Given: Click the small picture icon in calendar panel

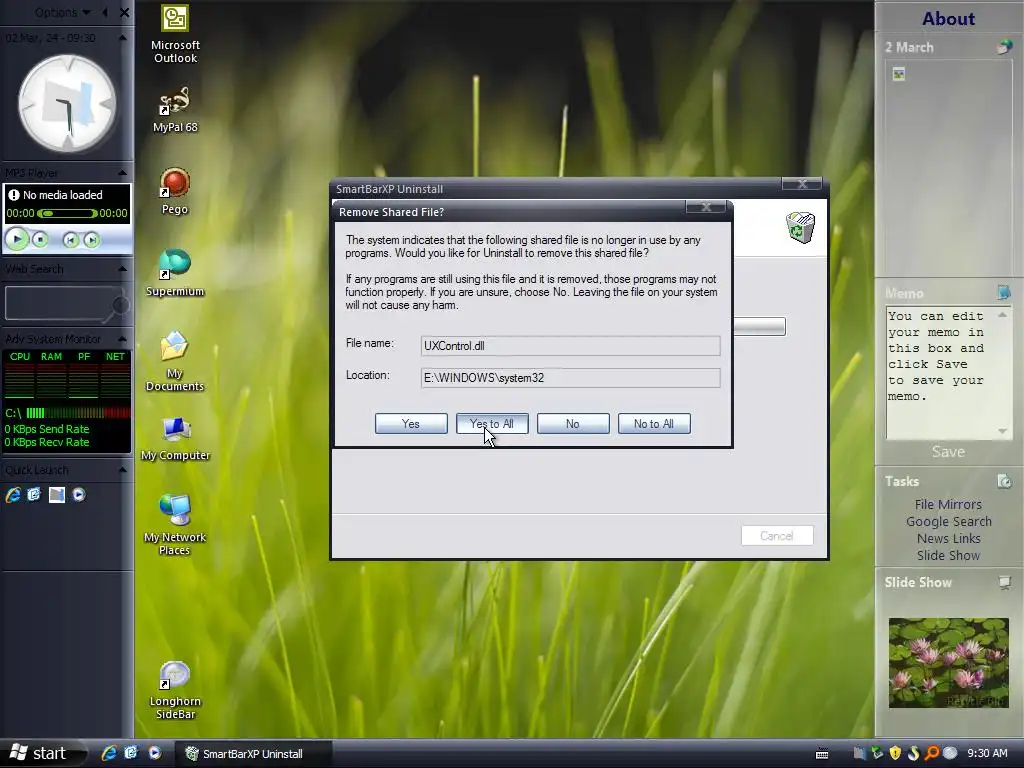Looking at the screenshot, I should [x=899, y=74].
